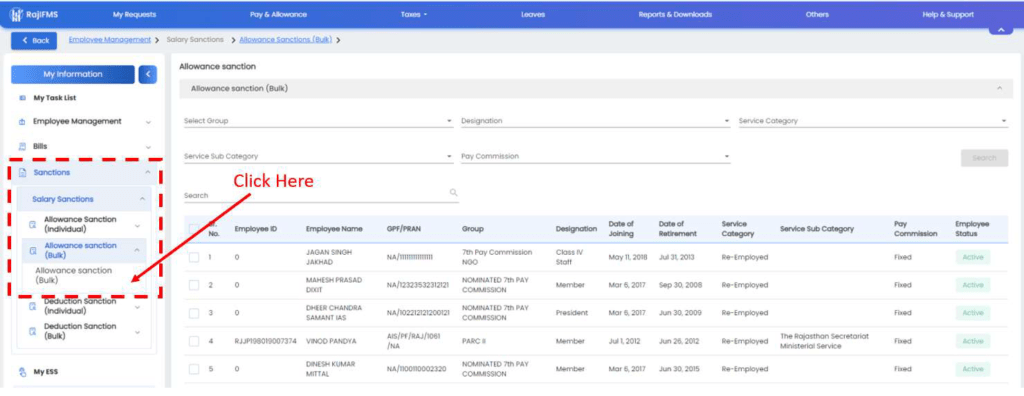The width and height of the screenshot is (1024, 396).
Task: Click retirement date 'Sep 30, 2008'
Action: point(680,285)
